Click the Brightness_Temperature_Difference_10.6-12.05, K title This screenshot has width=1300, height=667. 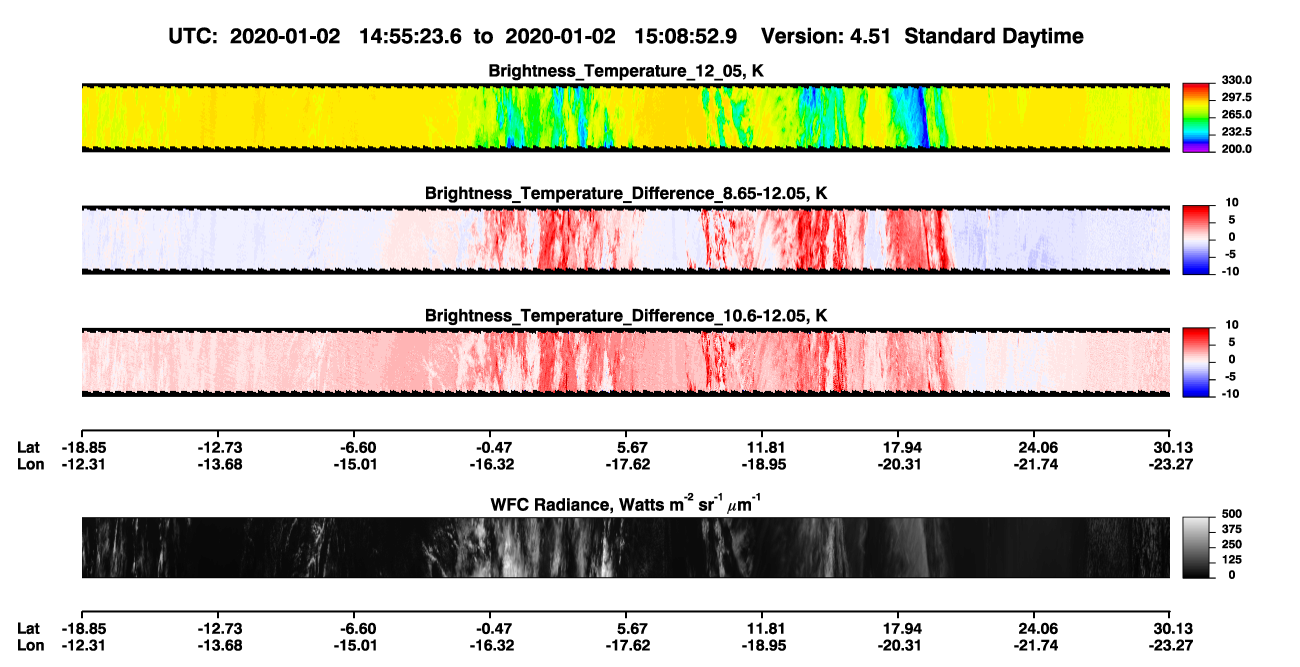click(x=626, y=315)
